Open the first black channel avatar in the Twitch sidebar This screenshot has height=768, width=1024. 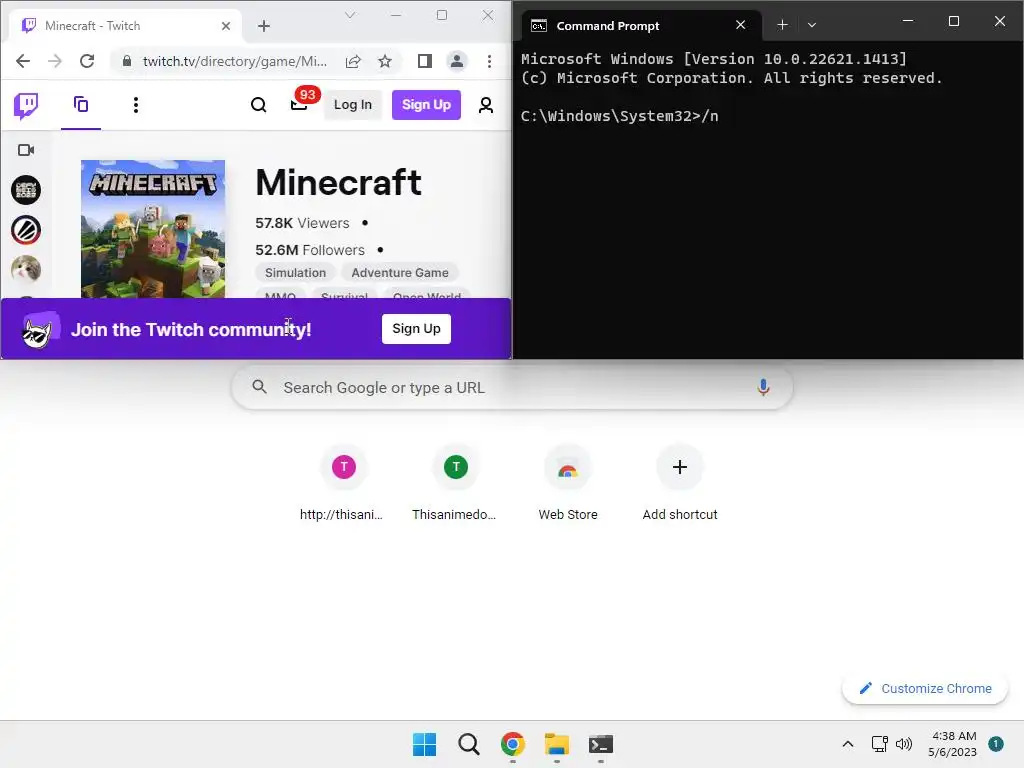(26, 190)
